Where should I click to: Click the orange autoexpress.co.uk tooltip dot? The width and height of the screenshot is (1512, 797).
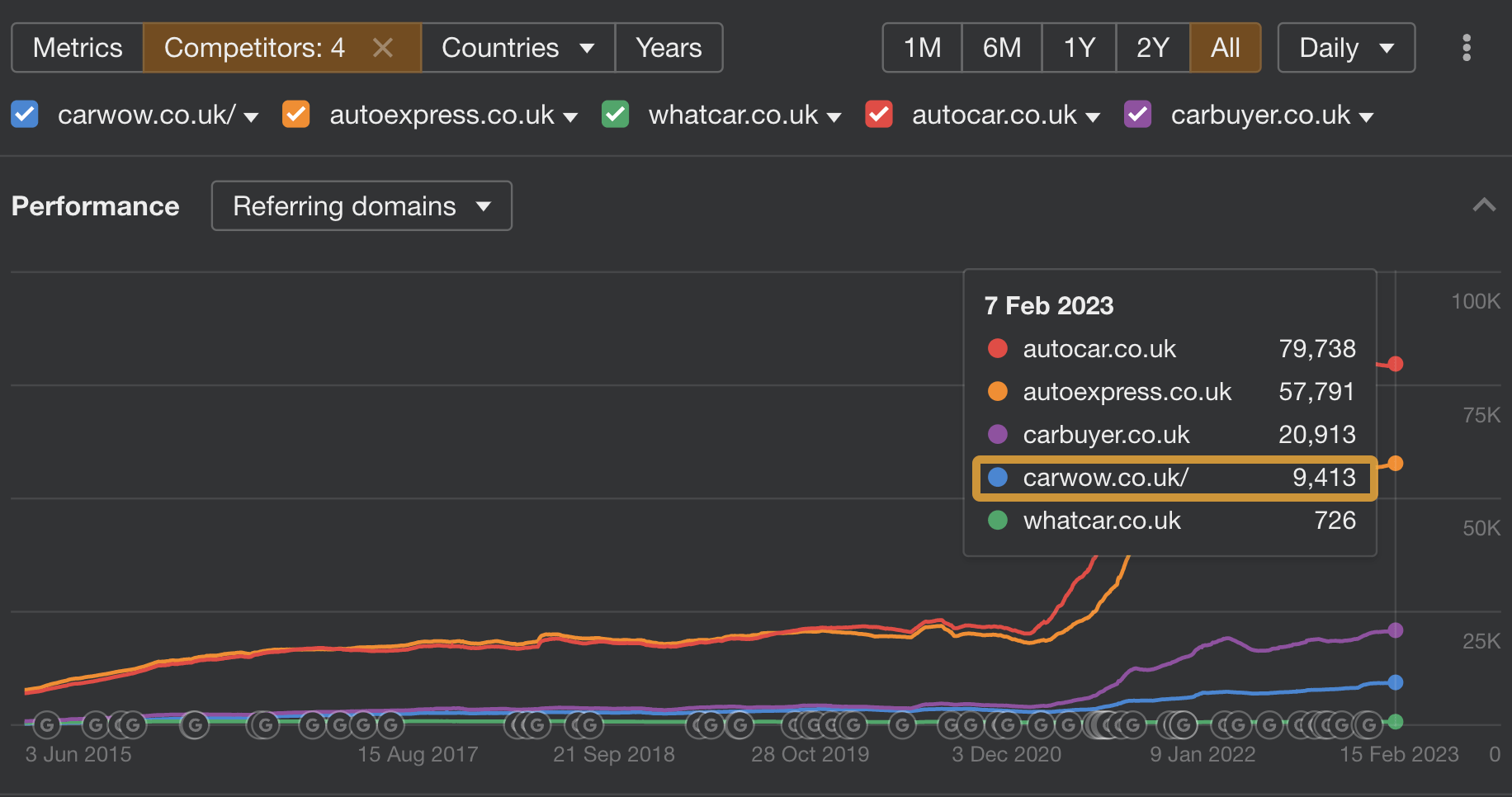(x=997, y=391)
